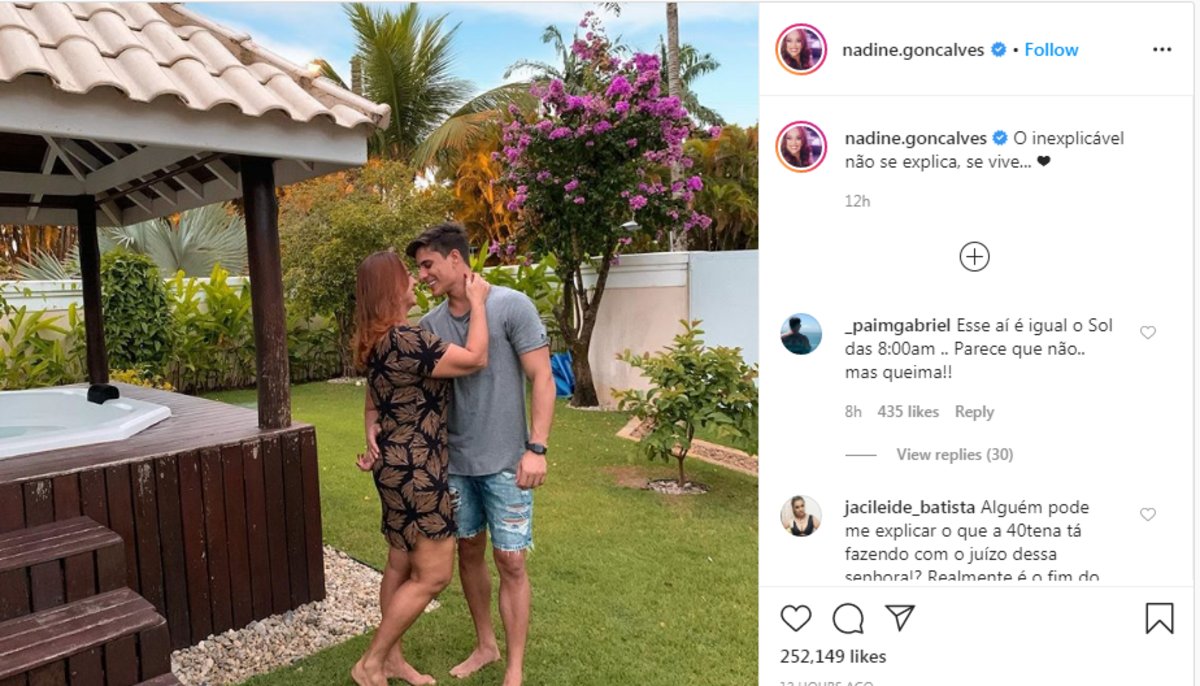Like jacileide_batista's comment with the heart

[x=1148, y=514]
